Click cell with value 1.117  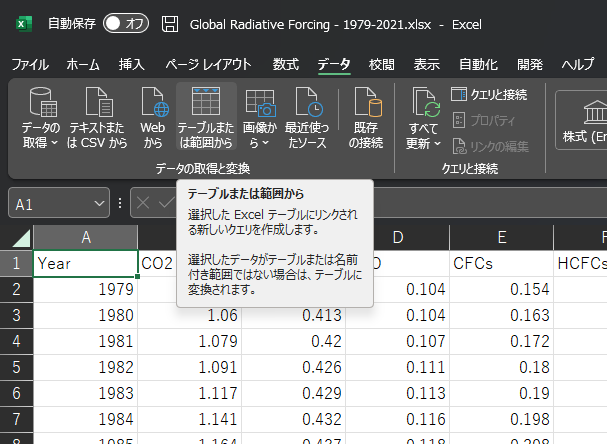190,393
